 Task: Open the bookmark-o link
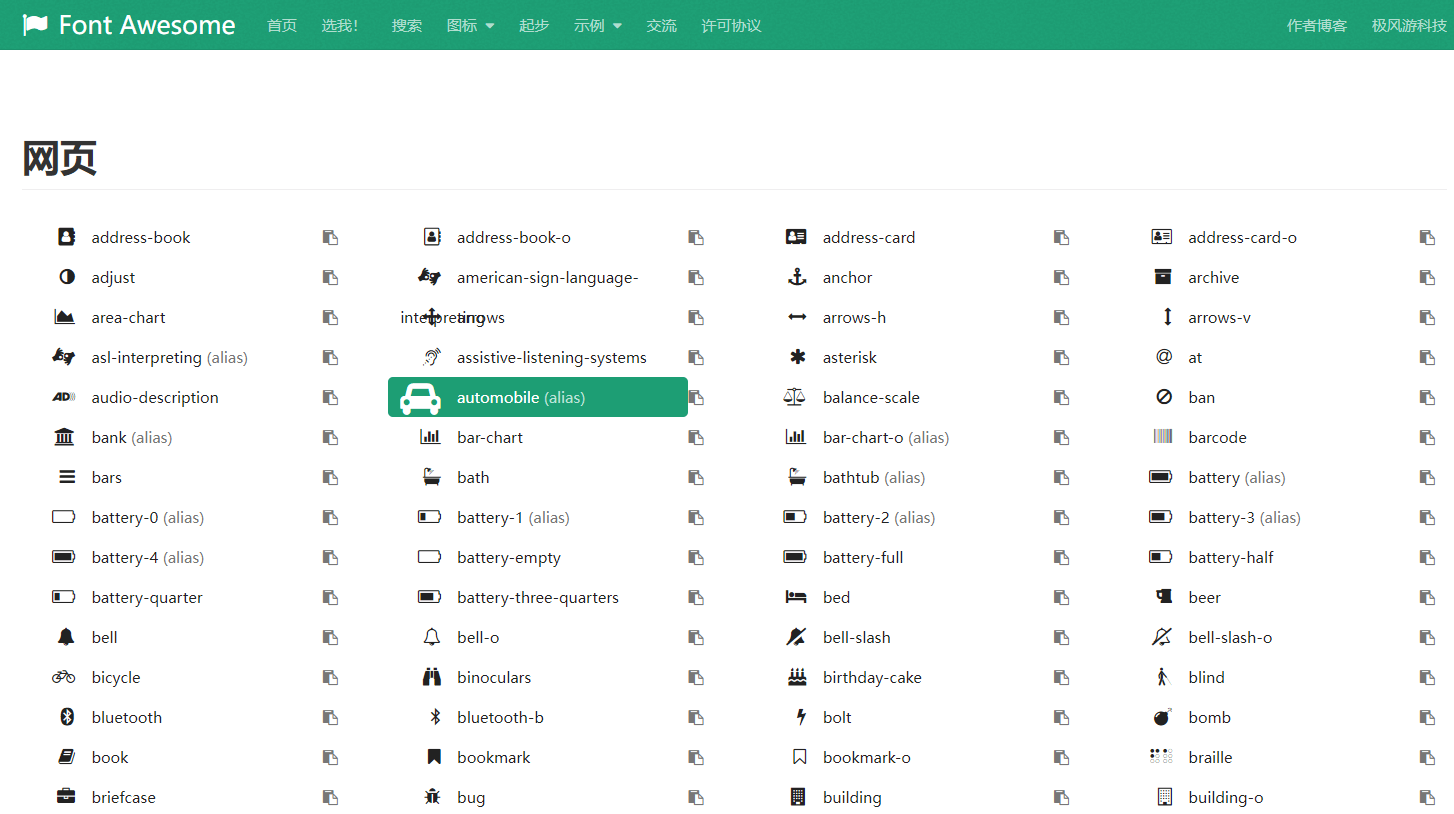867,757
